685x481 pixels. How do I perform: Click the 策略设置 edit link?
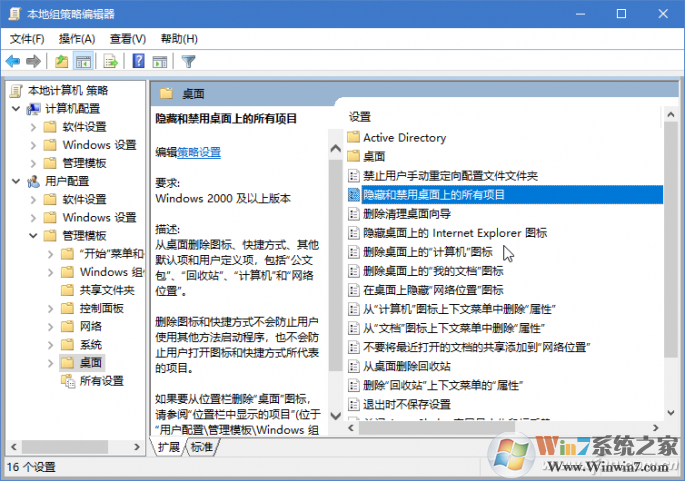[x=199, y=152]
